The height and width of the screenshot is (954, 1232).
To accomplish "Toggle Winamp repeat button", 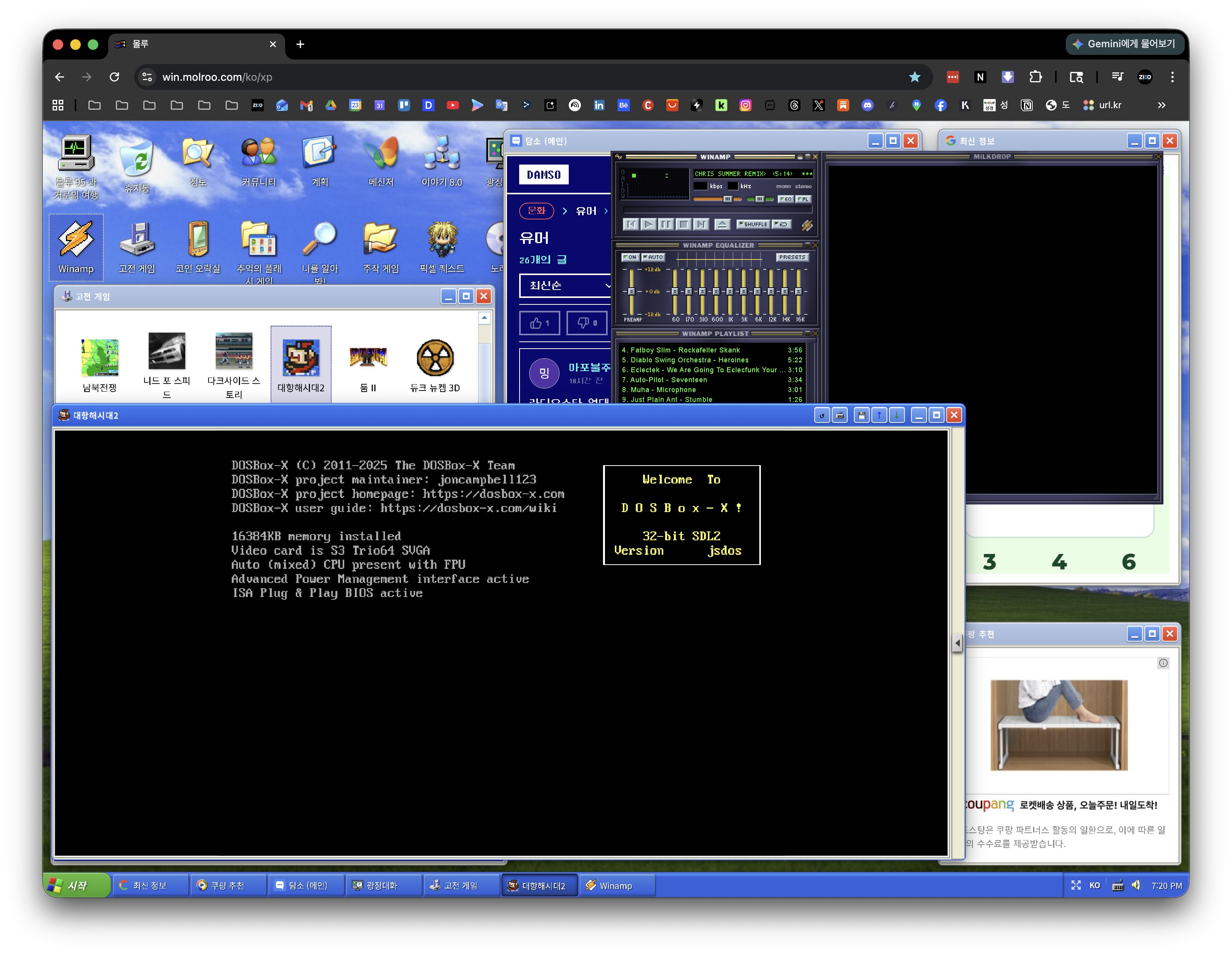I will (781, 224).
